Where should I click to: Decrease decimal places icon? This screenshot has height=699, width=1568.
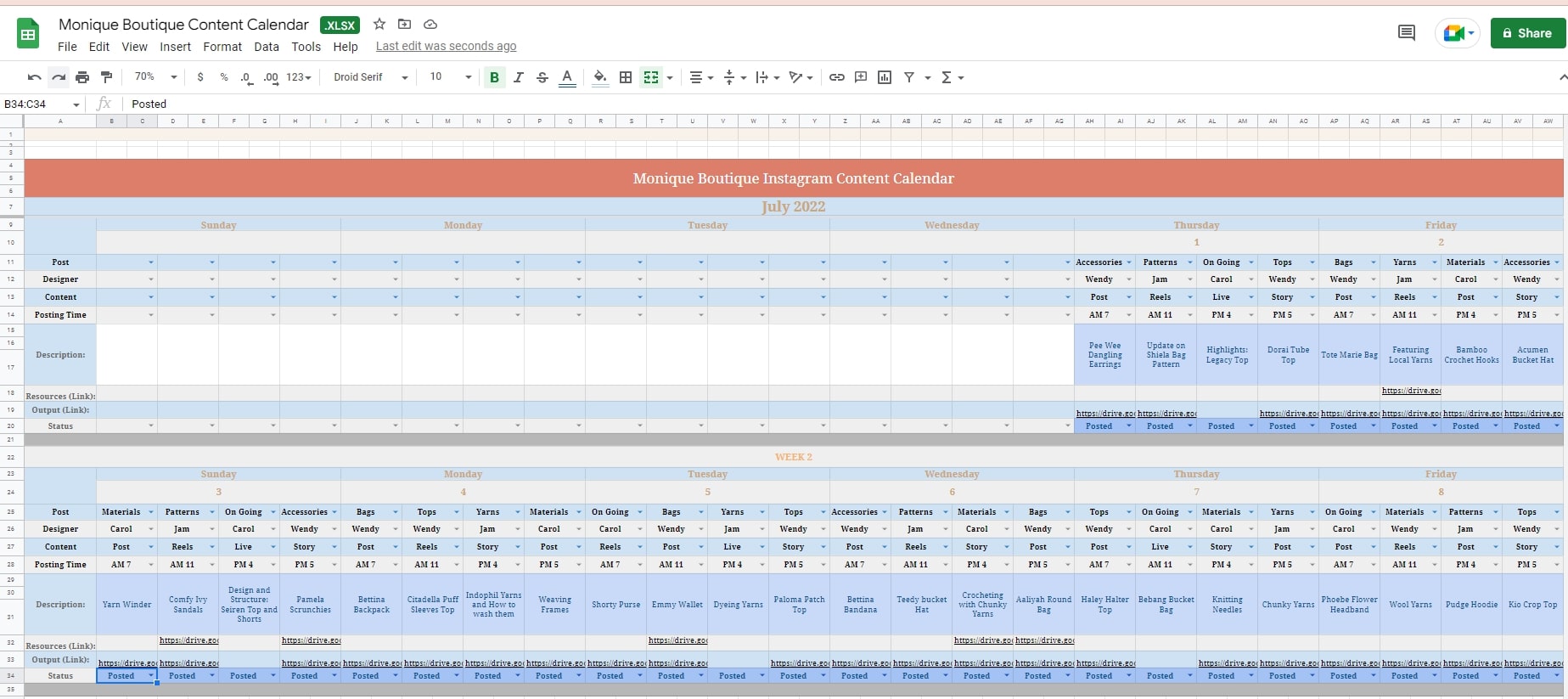click(x=246, y=77)
